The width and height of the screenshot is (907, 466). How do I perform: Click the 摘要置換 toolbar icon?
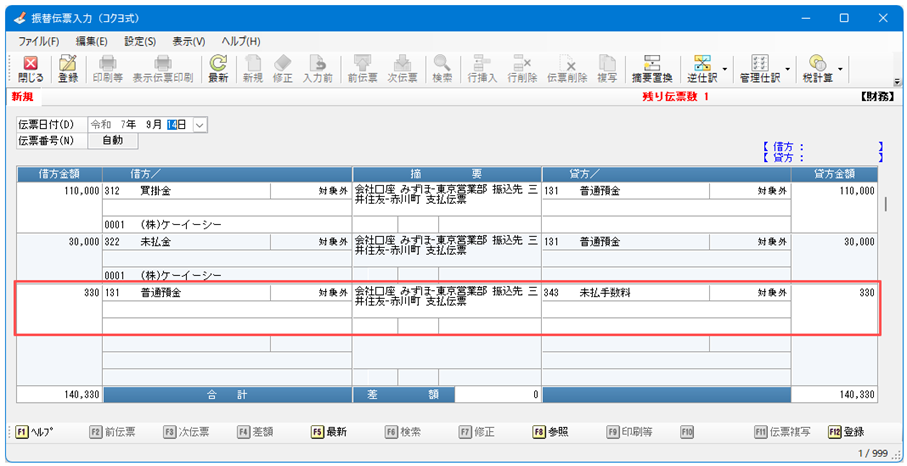click(652, 68)
